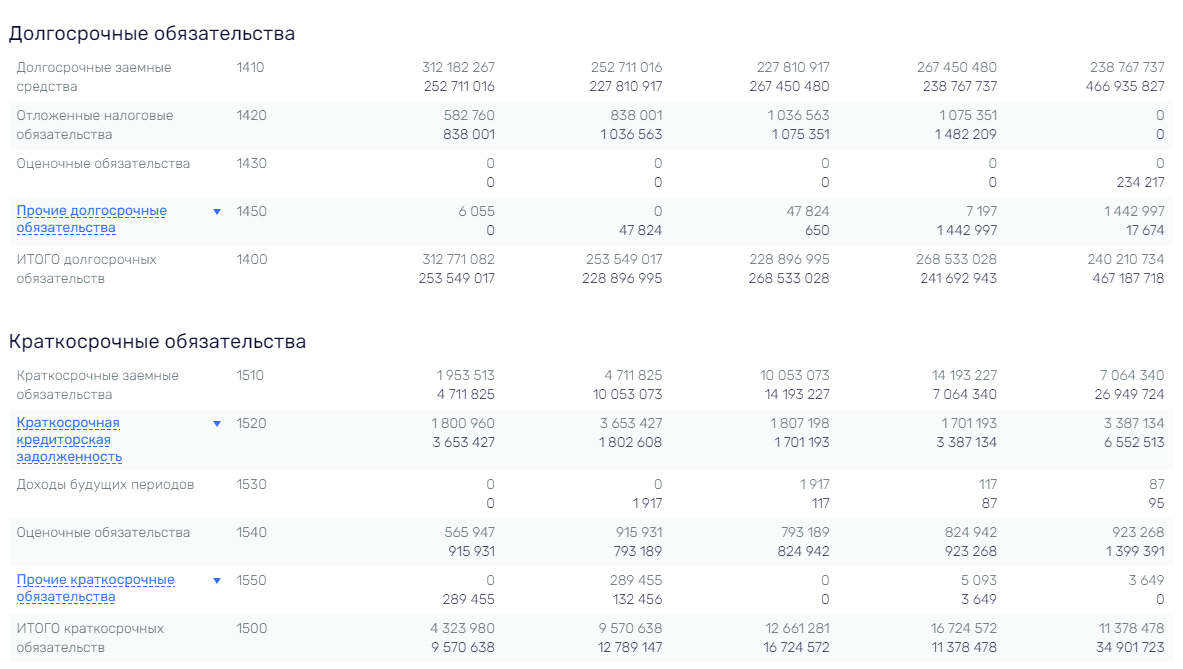Click the Доходы будущих периодов row label
Viewport: 1183px width, 669px height.
point(105,485)
